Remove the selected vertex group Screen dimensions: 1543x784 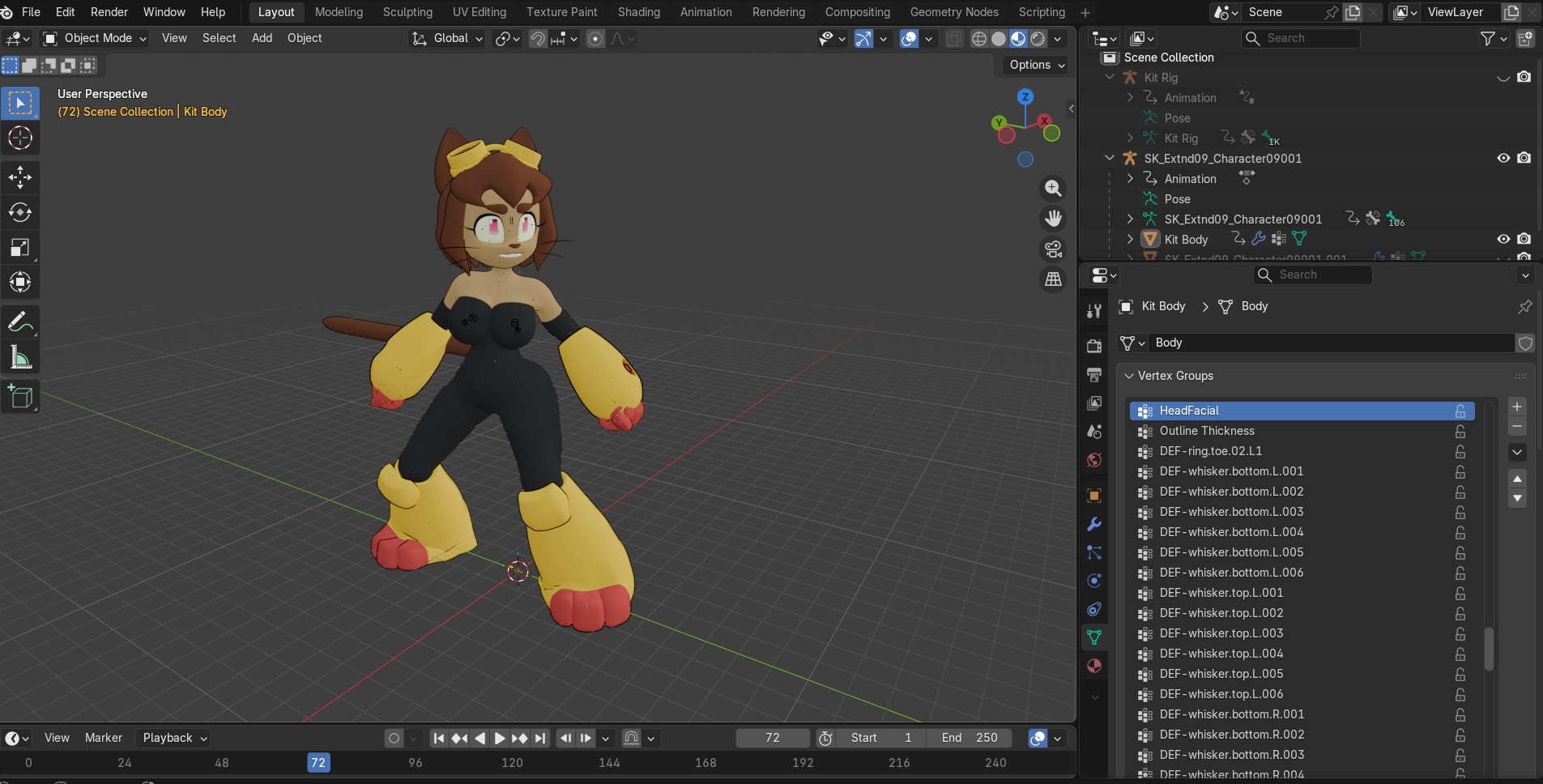coord(1517,426)
